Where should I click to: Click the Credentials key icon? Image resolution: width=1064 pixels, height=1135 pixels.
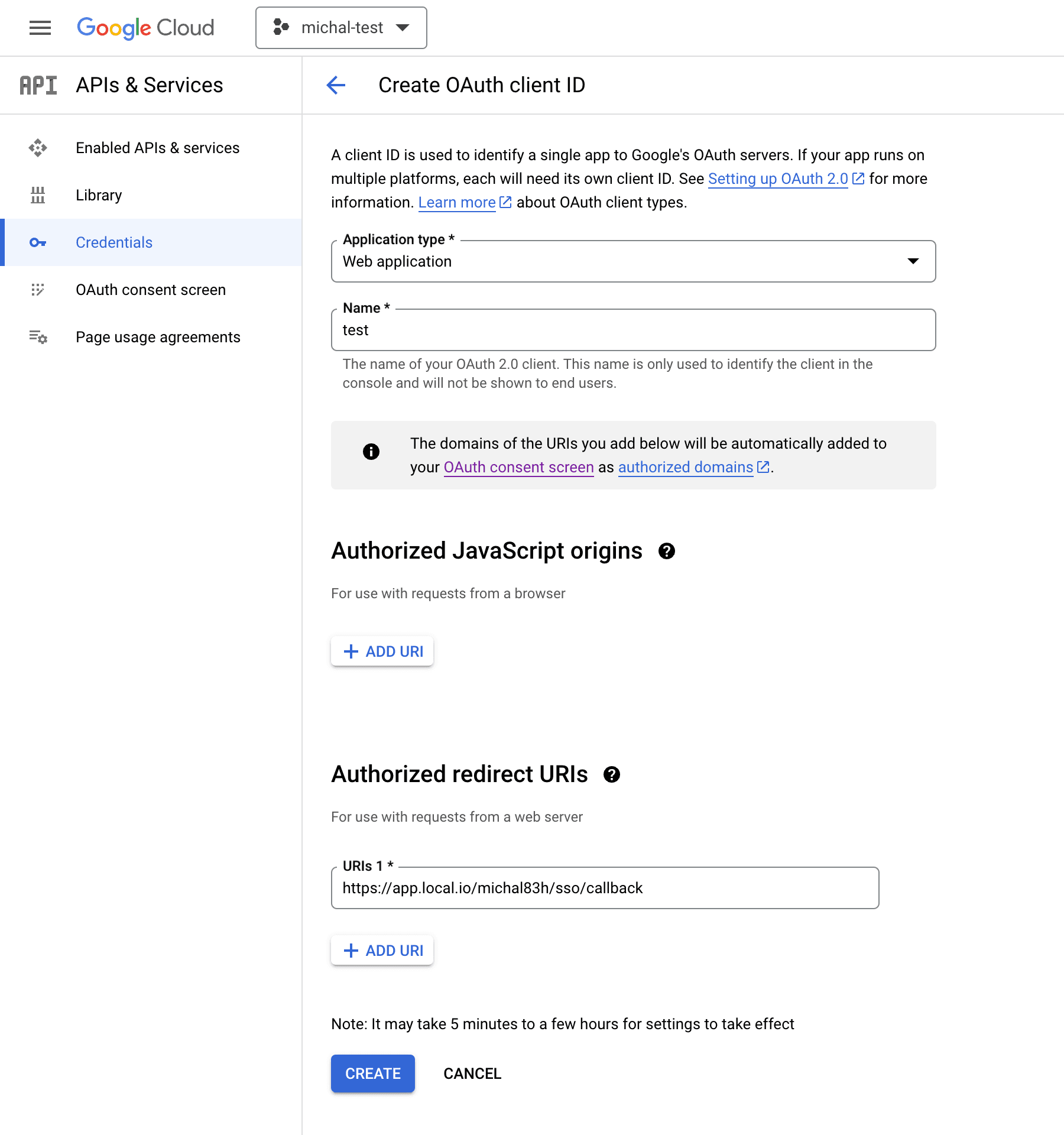click(x=38, y=242)
